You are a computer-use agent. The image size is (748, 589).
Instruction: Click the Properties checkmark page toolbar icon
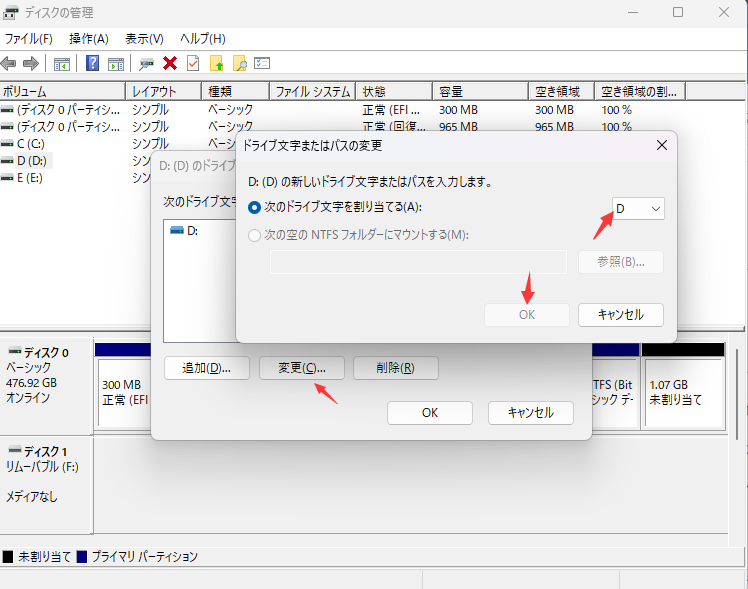coord(192,63)
